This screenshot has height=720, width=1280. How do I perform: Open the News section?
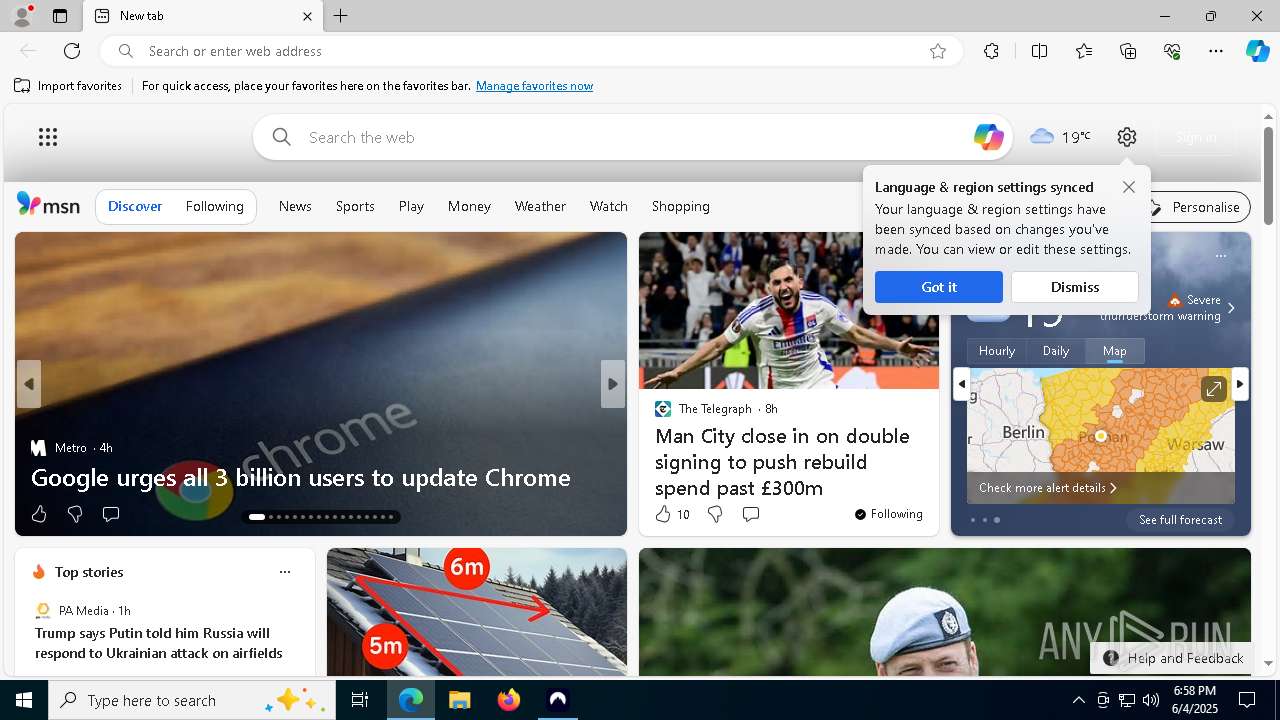[x=295, y=206]
